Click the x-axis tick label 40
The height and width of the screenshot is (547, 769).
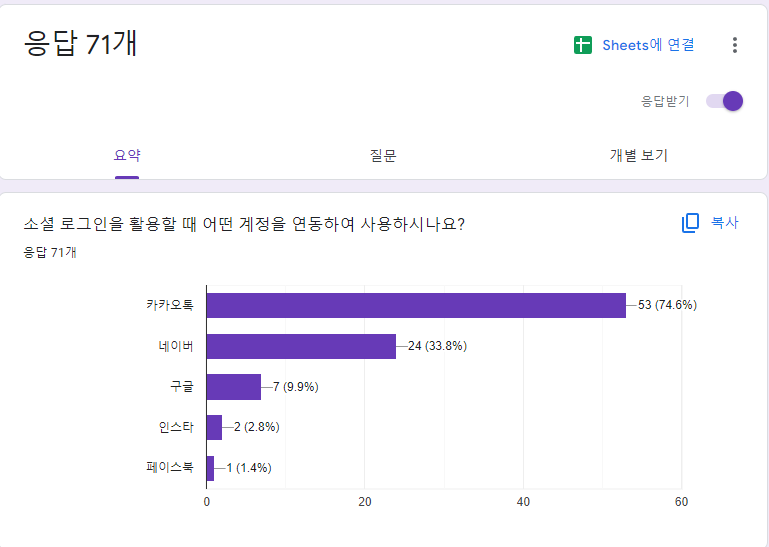pos(523,502)
